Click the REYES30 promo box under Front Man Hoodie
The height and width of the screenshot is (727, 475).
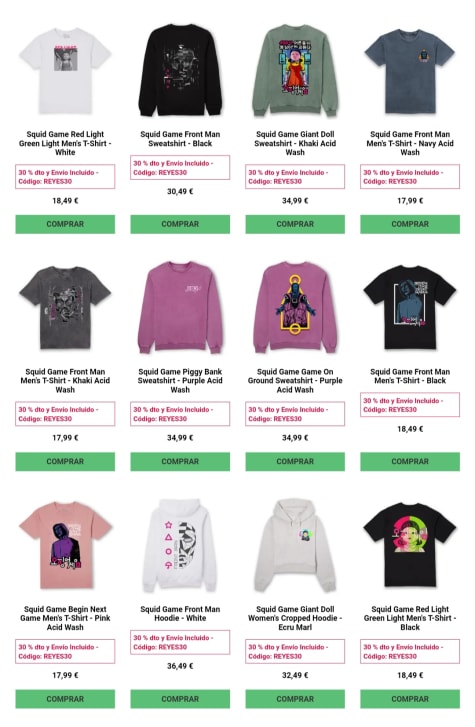pos(180,642)
